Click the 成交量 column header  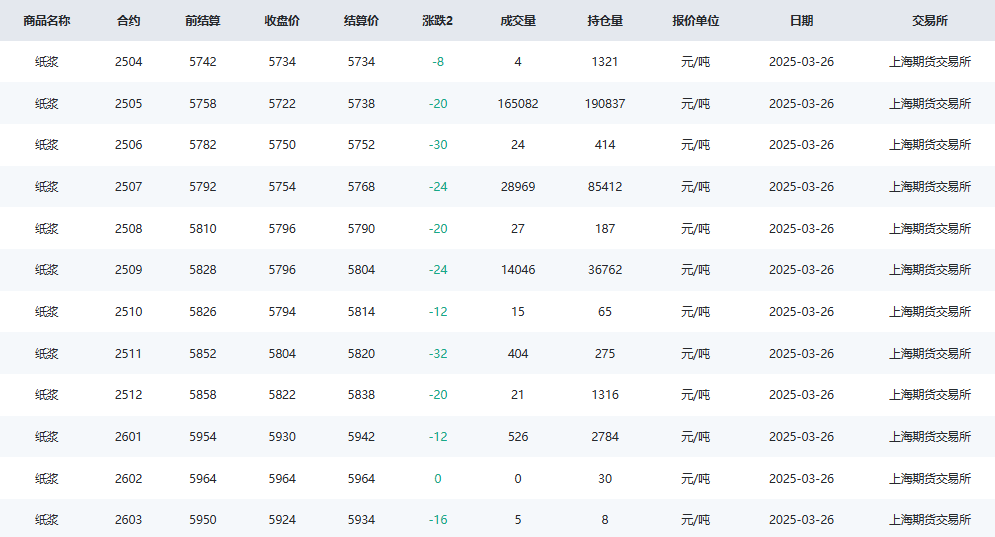[518, 21]
